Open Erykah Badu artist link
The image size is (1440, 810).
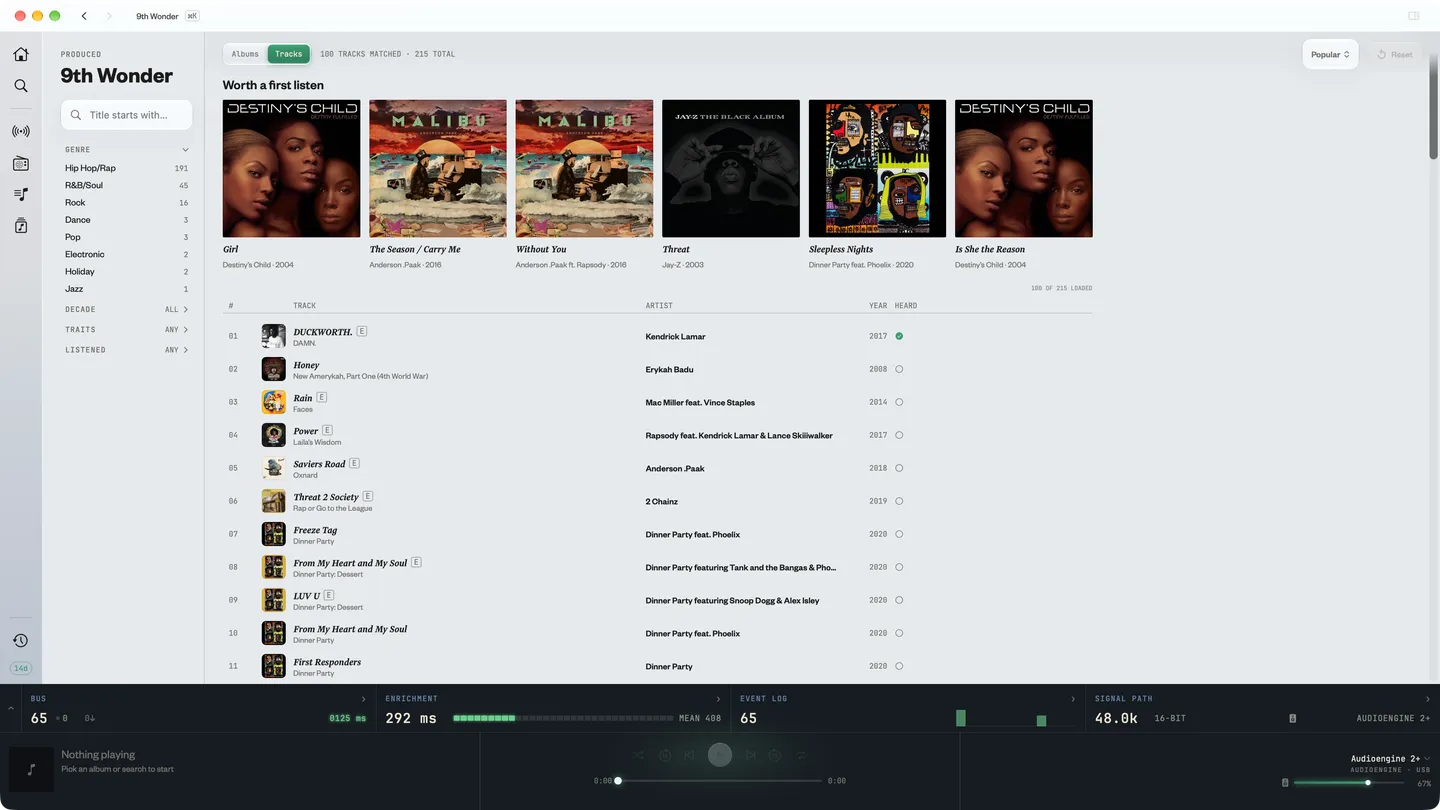point(669,369)
